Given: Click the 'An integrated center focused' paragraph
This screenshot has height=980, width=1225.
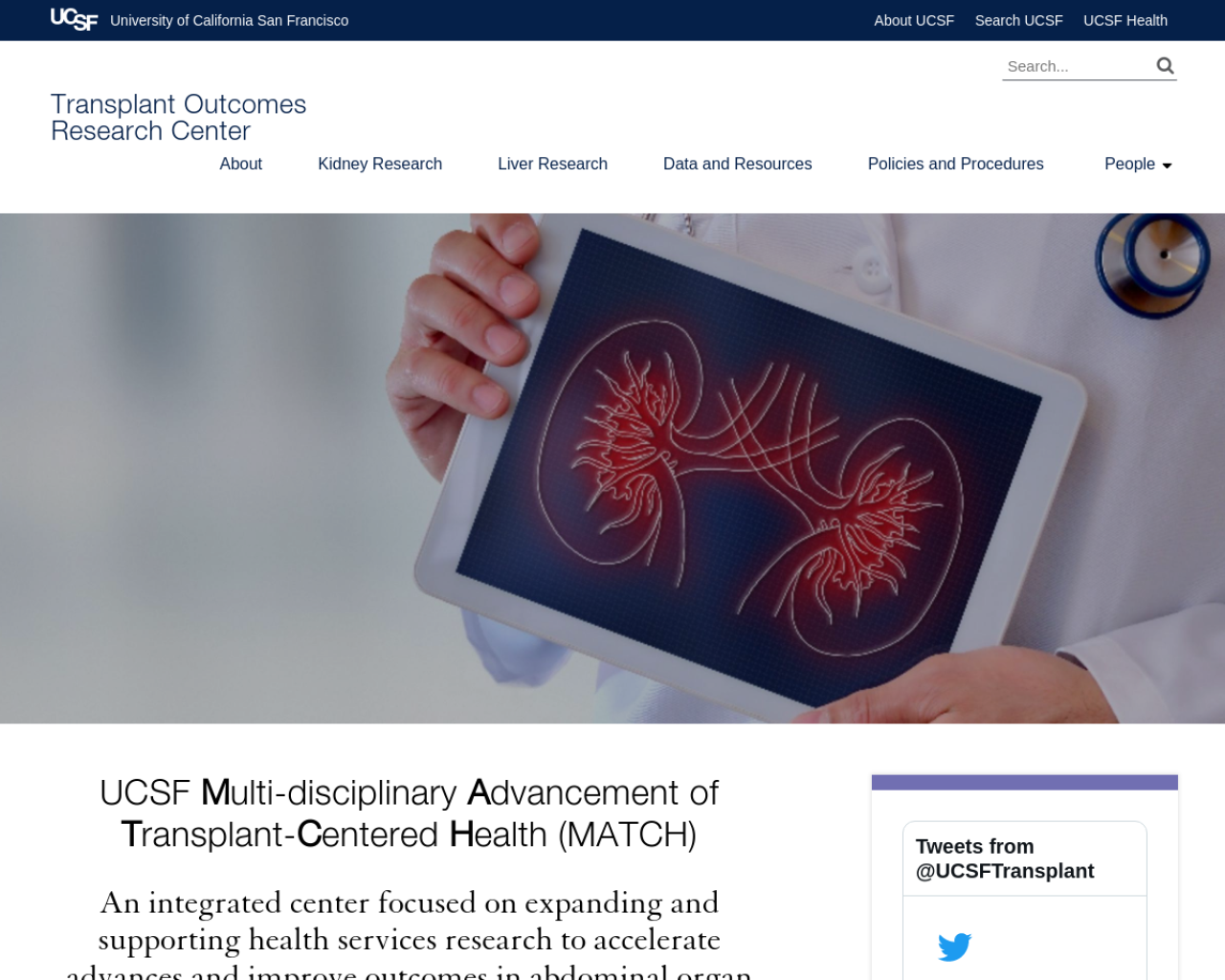Looking at the screenshot, I should 409,933.
